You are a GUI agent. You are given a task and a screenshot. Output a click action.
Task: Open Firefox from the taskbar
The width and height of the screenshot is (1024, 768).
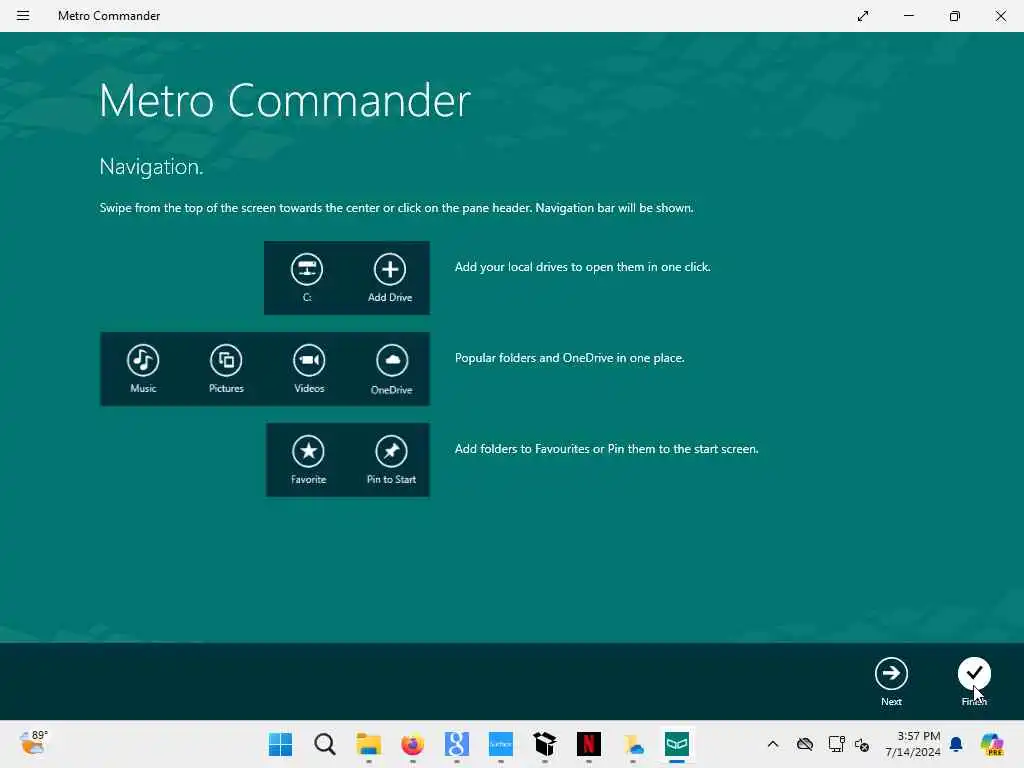(x=413, y=744)
